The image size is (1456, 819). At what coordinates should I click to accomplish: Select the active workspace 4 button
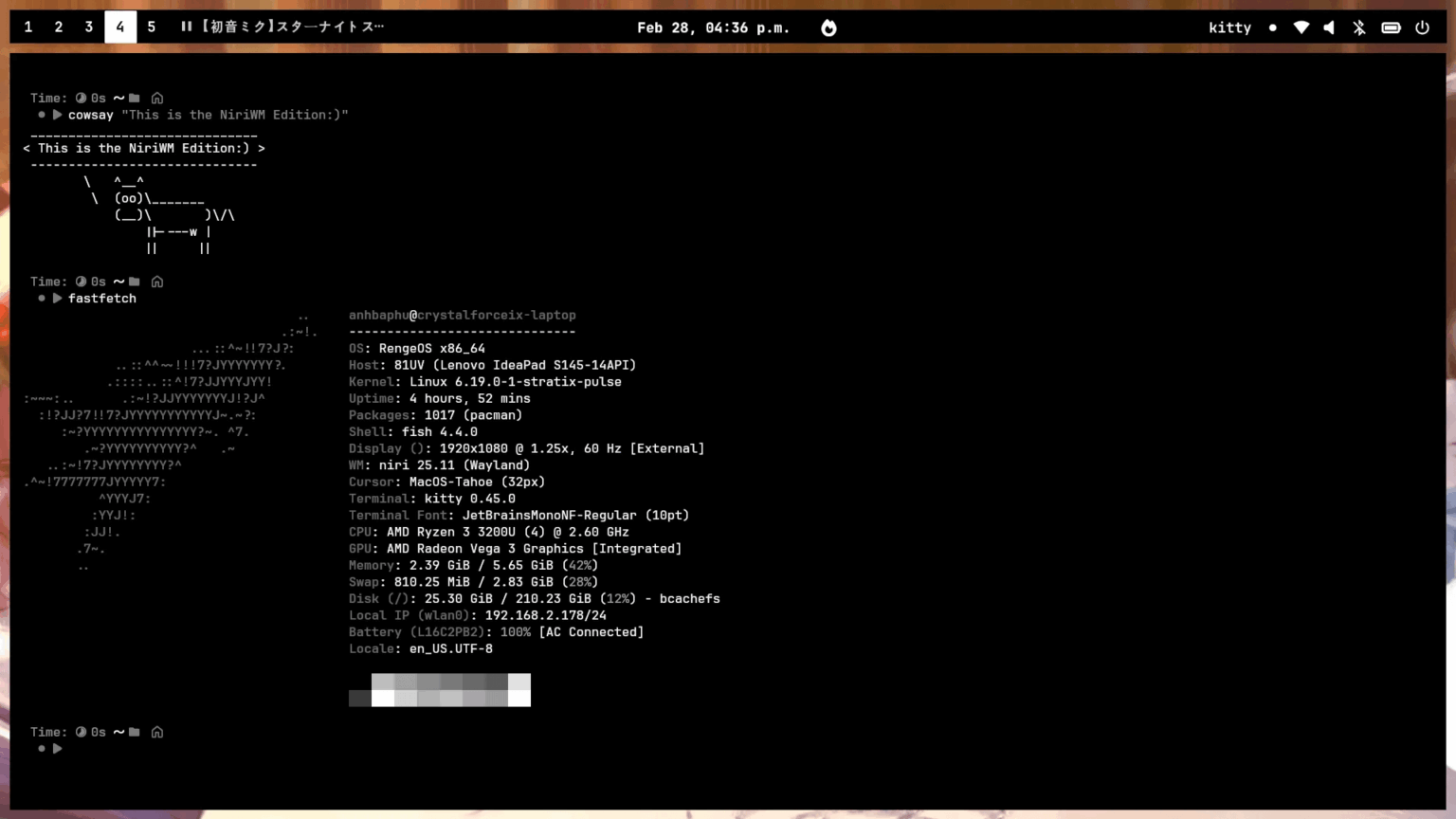point(120,27)
